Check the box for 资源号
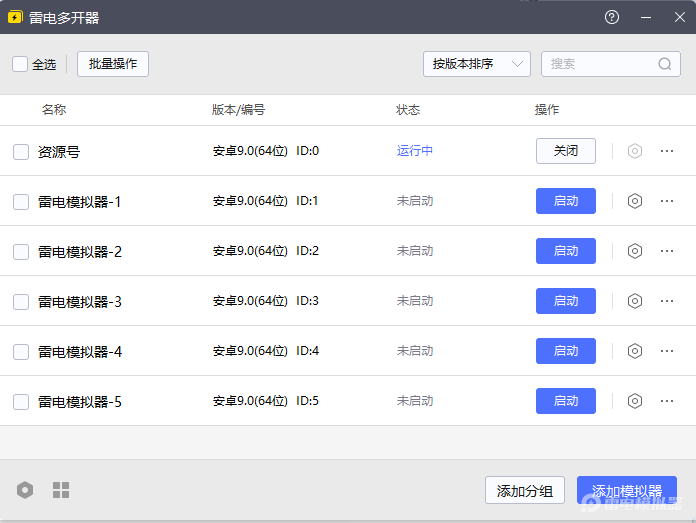The height and width of the screenshot is (523, 696). pyautogui.click(x=21, y=152)
